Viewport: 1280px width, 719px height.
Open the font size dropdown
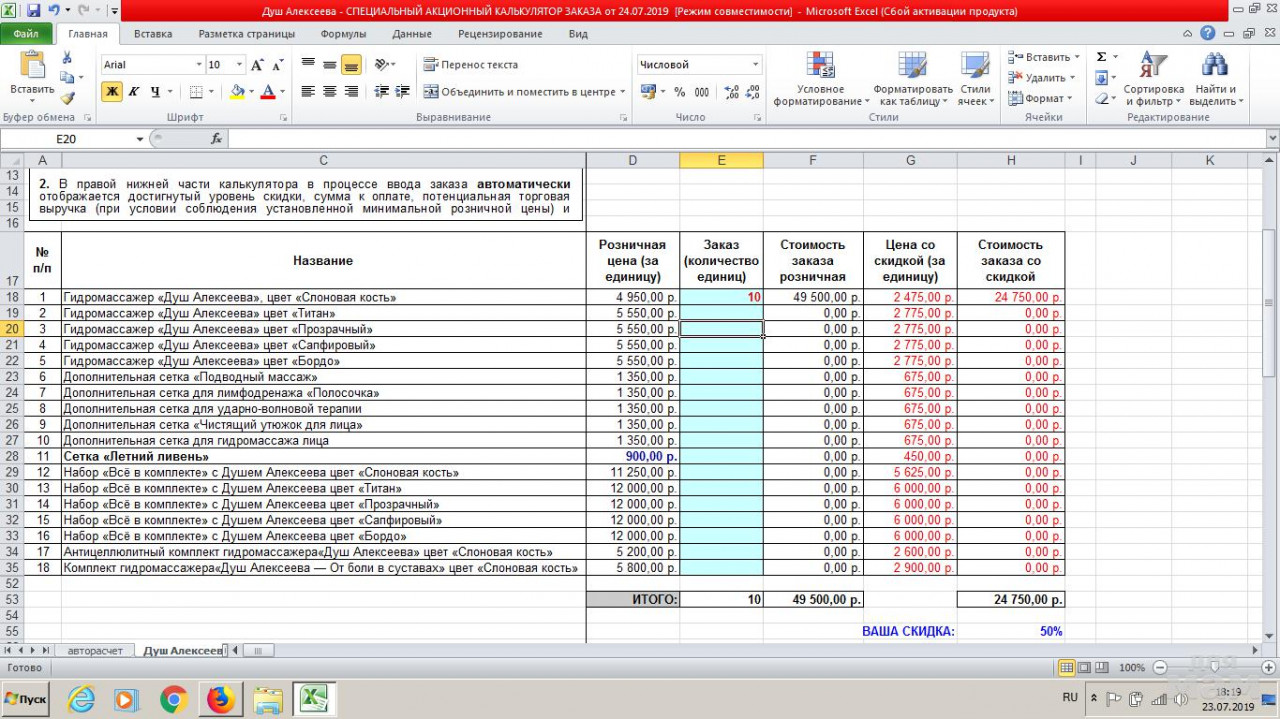coord(239,65)
